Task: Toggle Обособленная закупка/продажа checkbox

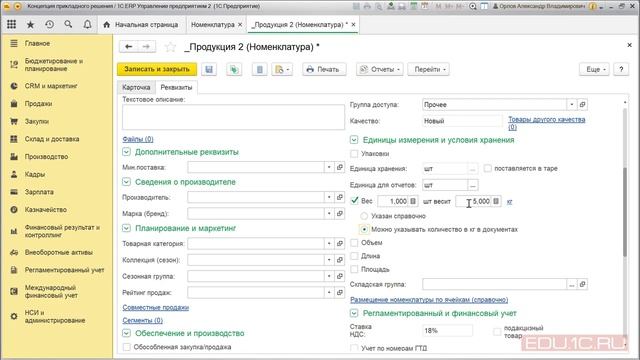Action: point(127,347)
